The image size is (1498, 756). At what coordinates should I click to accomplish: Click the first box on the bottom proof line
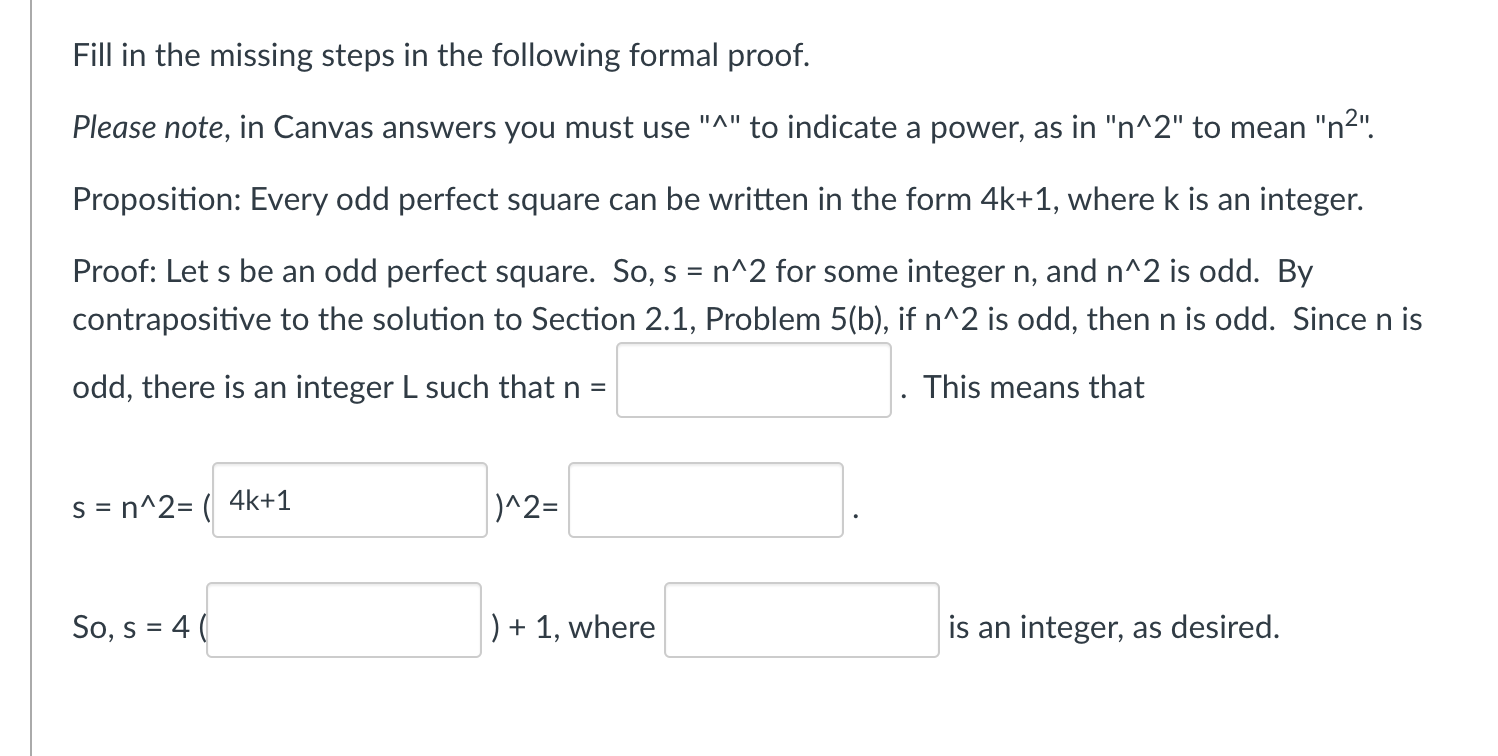(343, 620)
